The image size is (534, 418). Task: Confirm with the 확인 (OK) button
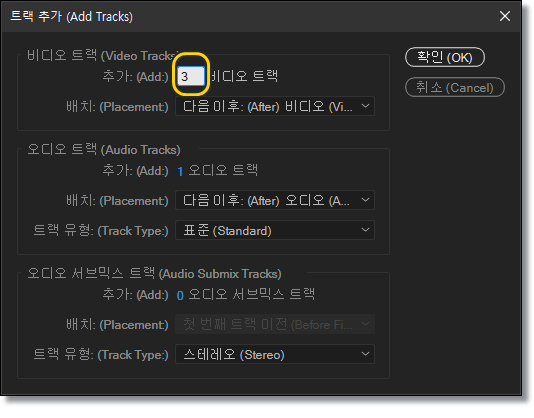click(445, 57)
